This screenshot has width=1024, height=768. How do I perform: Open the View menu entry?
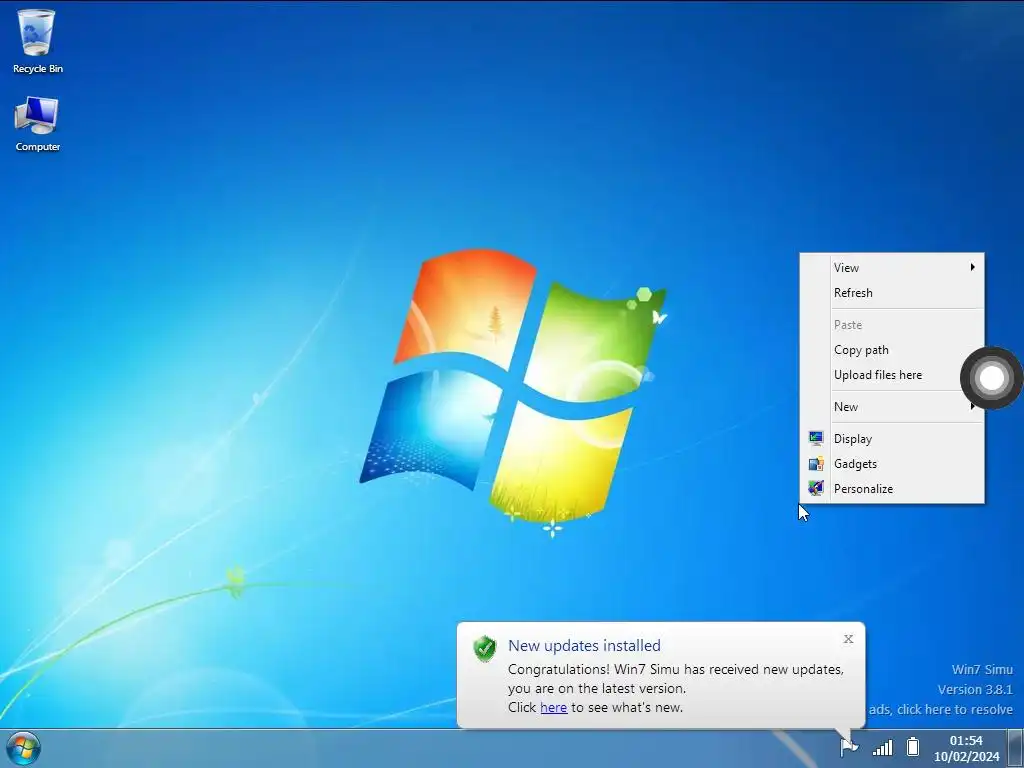891,268
